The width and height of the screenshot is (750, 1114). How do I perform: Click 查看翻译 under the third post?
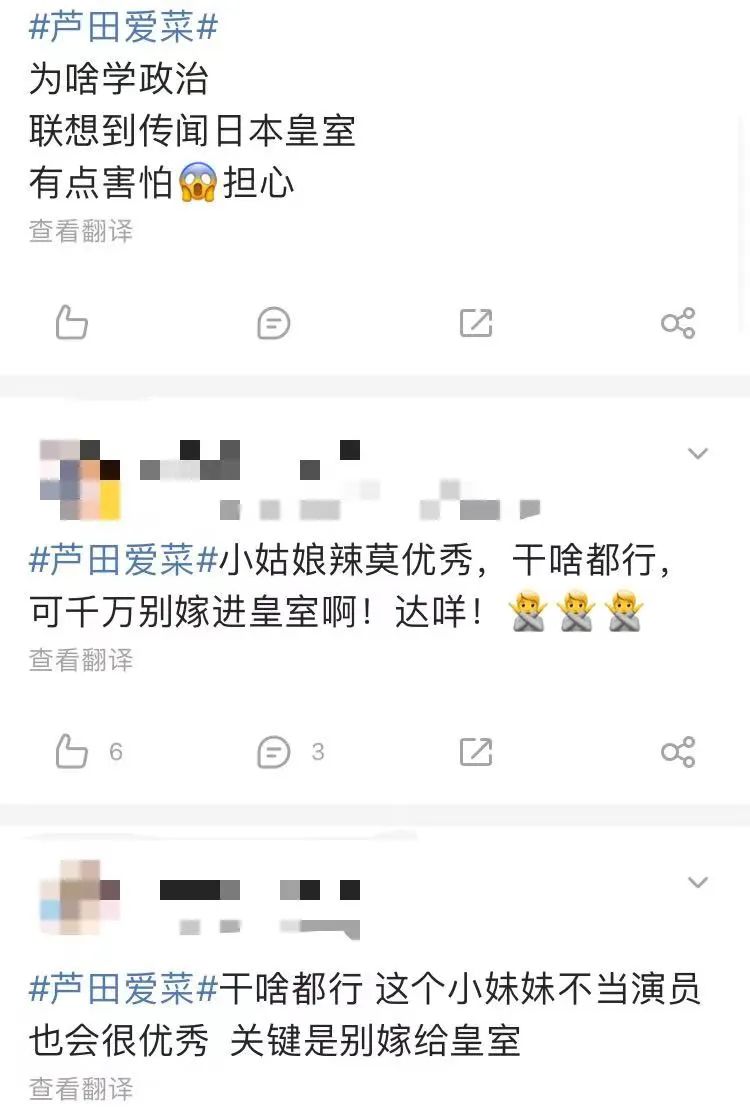pyautogui.click(x=81, y=1088)
